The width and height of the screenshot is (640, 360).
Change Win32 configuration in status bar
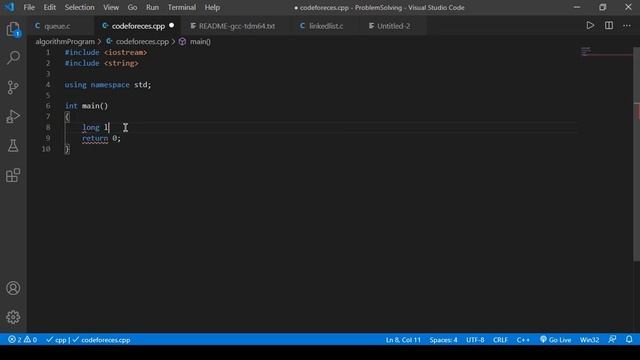[589, 340]
